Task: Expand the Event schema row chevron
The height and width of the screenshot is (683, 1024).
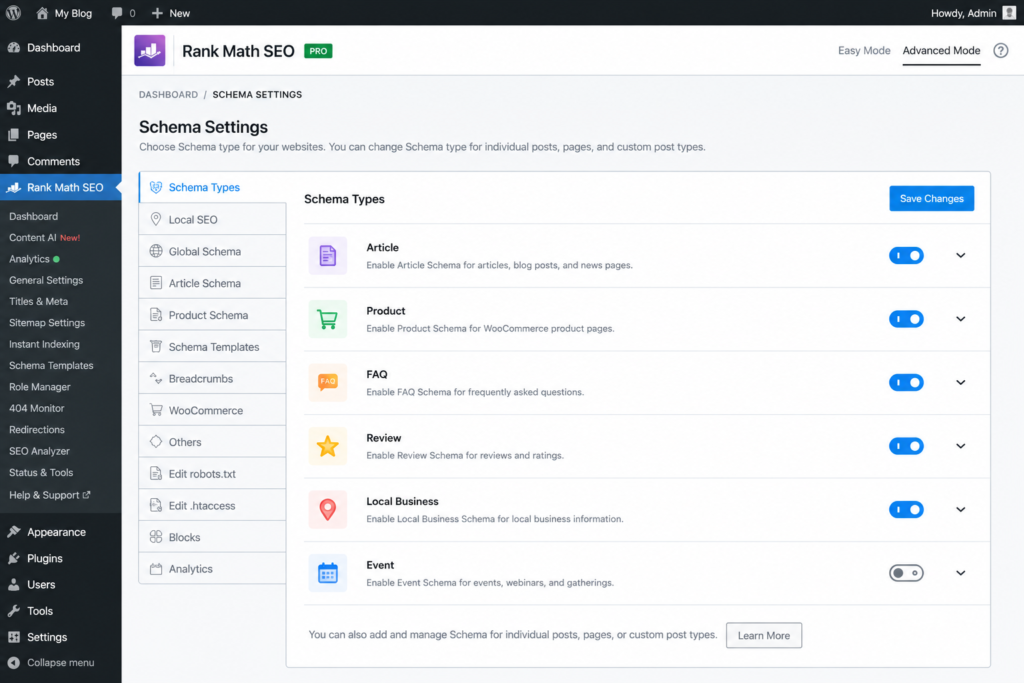Action: coord(961,573)
